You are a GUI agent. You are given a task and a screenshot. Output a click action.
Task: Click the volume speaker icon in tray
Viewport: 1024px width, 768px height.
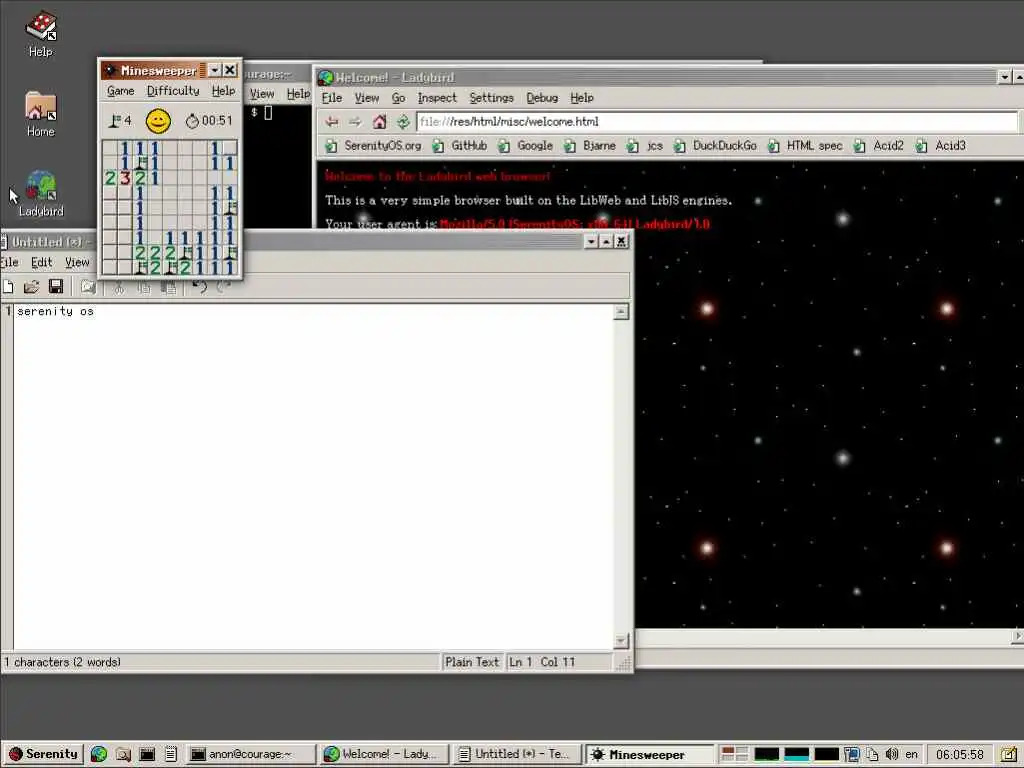point(891,754)
